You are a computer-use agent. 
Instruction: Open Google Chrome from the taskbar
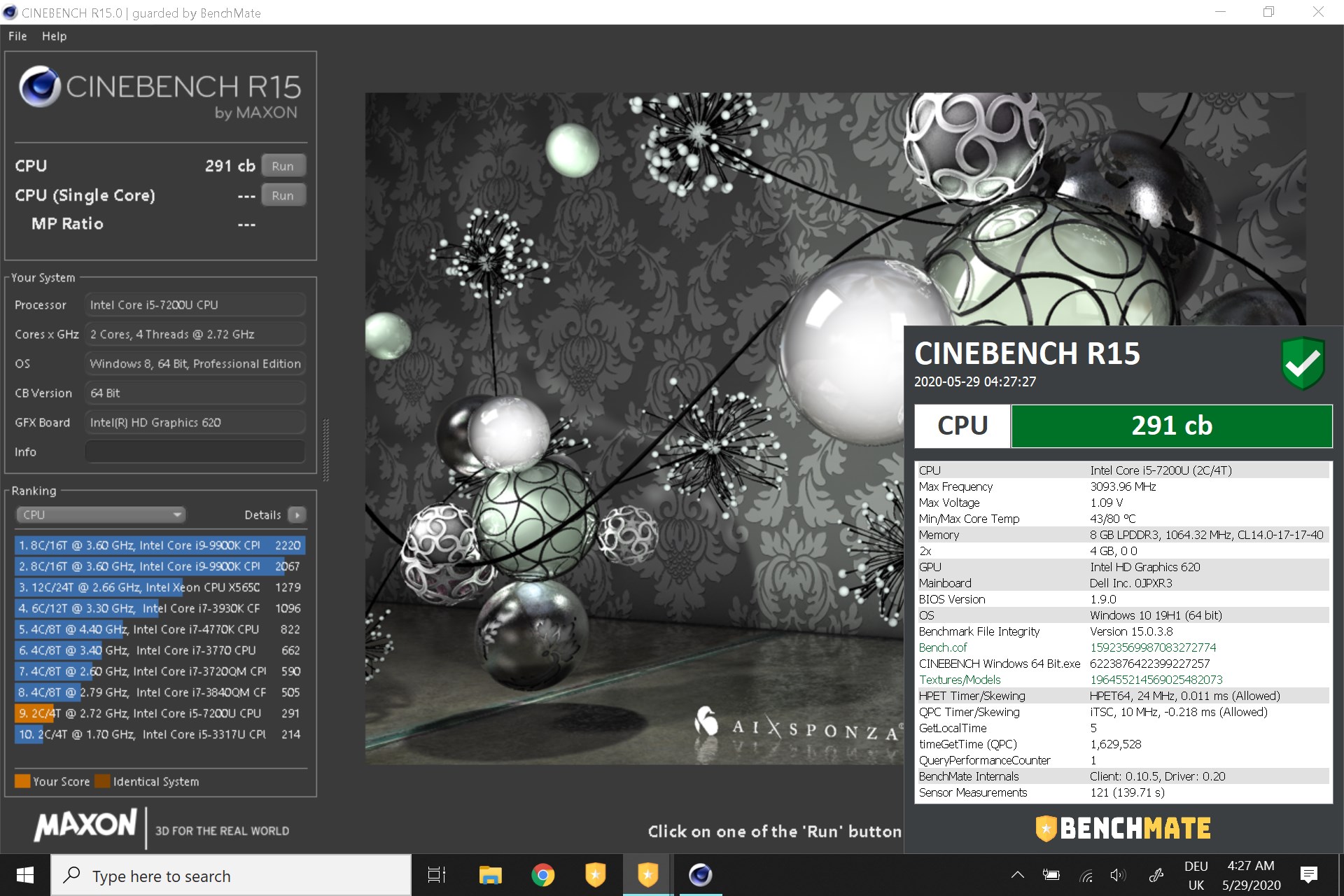542,875
